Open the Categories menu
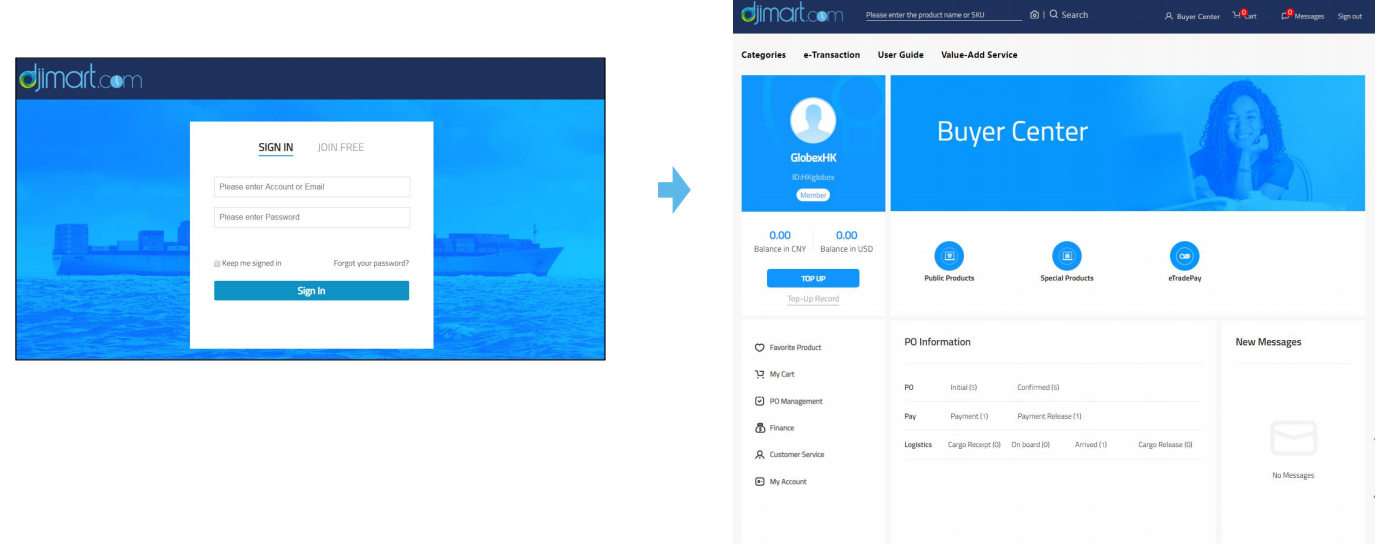 pos(764,55)
